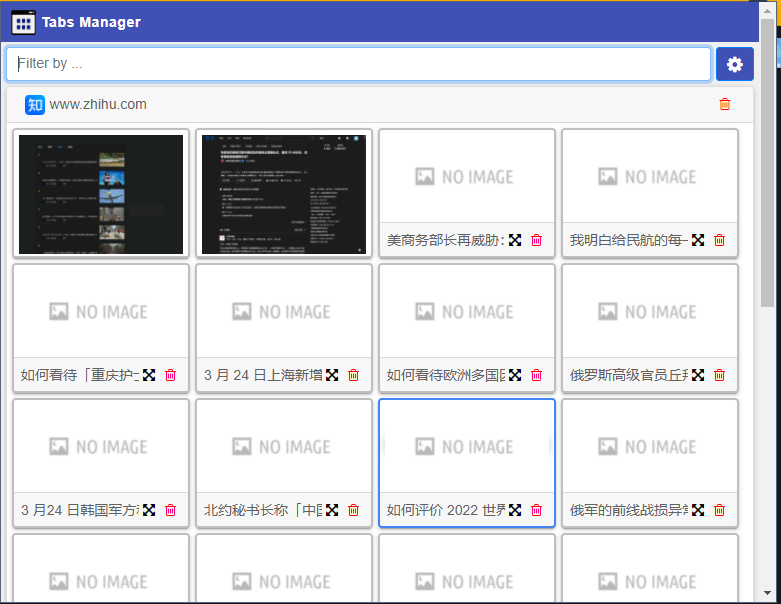Delete the "3 月24 日韩国军方" tab

[170, 510]
